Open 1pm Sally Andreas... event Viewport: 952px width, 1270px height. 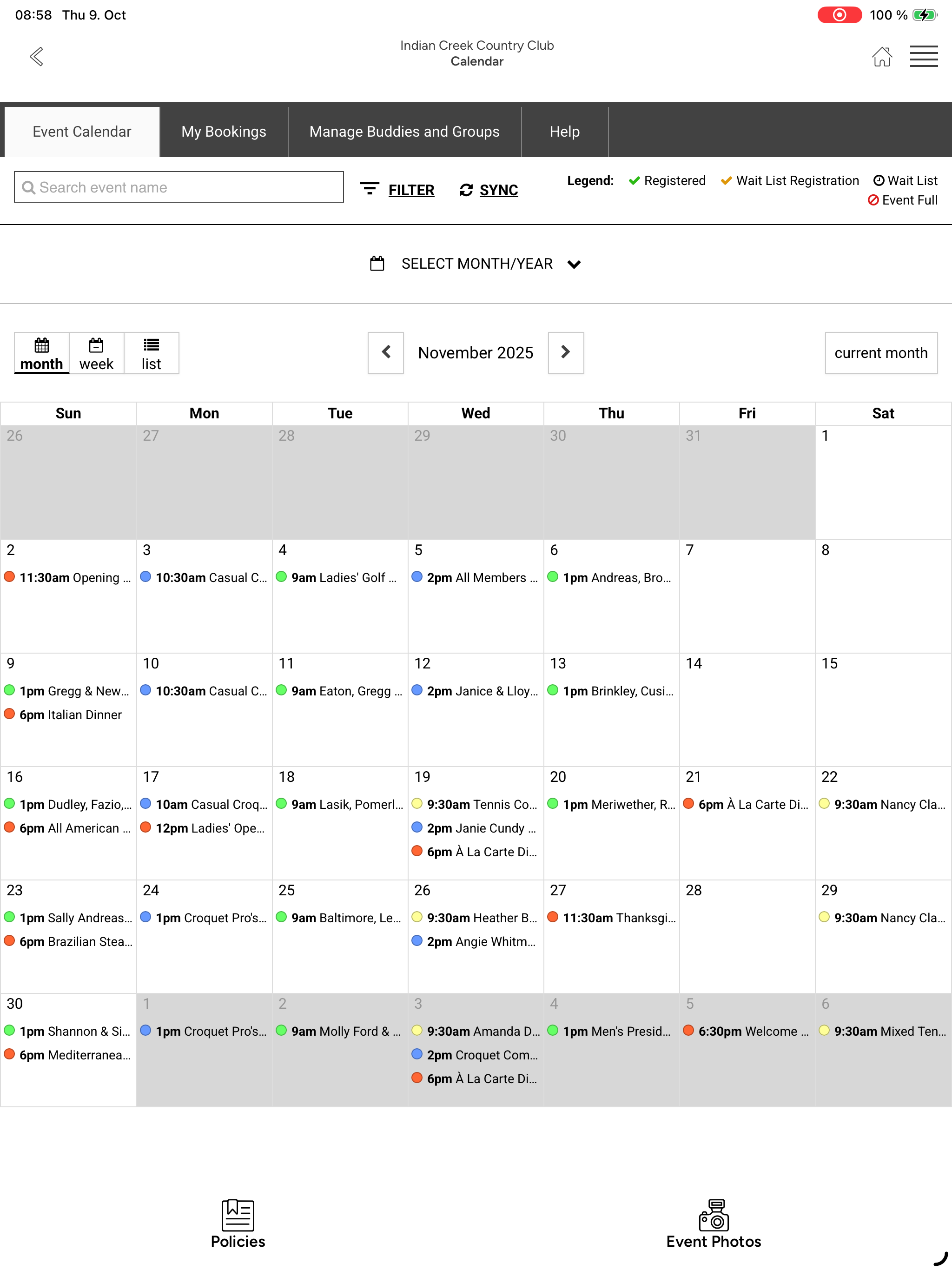(68, 918)
